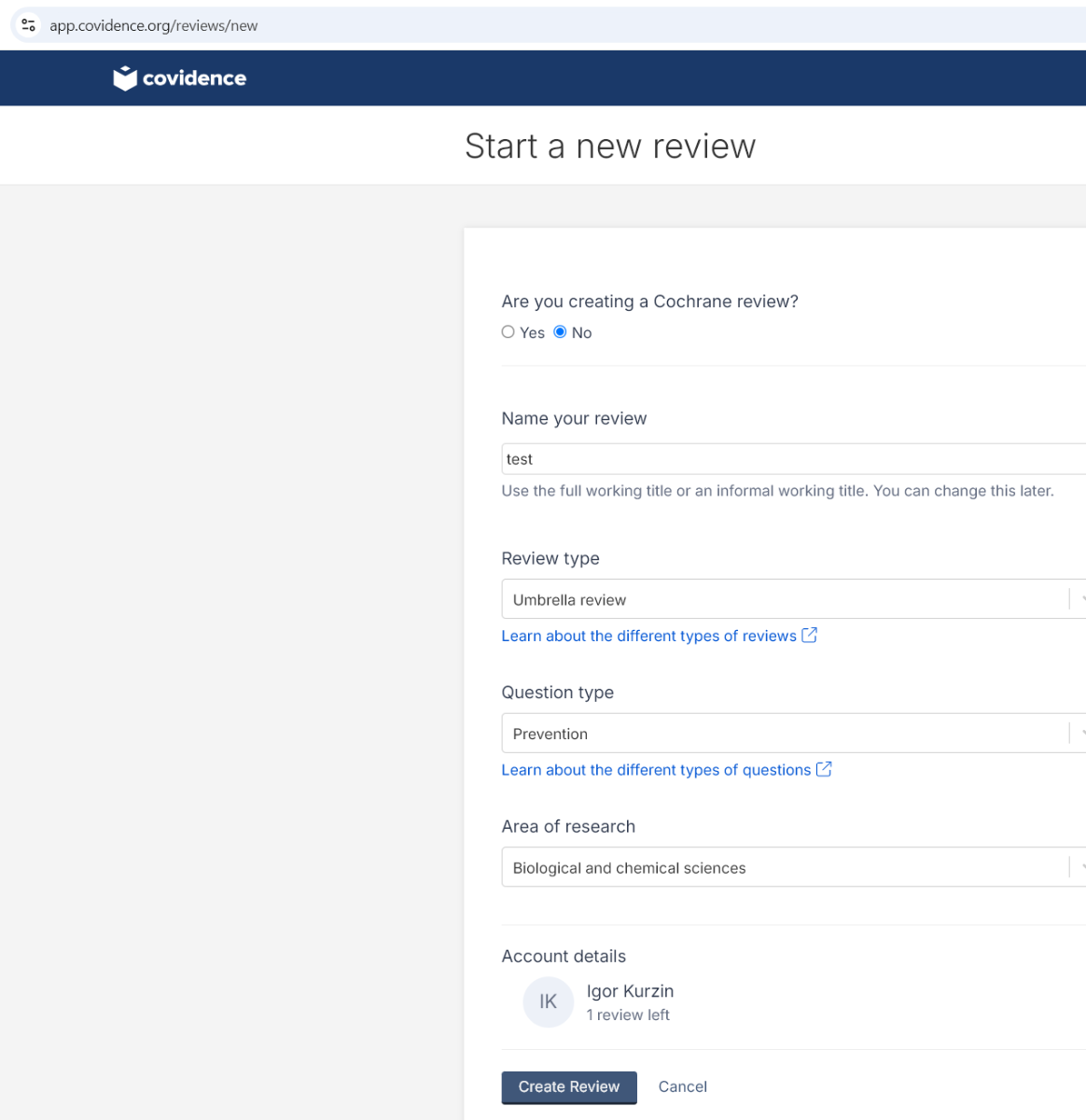
Task: Open Learn about different types of reviews link
Action: point(648,637)
